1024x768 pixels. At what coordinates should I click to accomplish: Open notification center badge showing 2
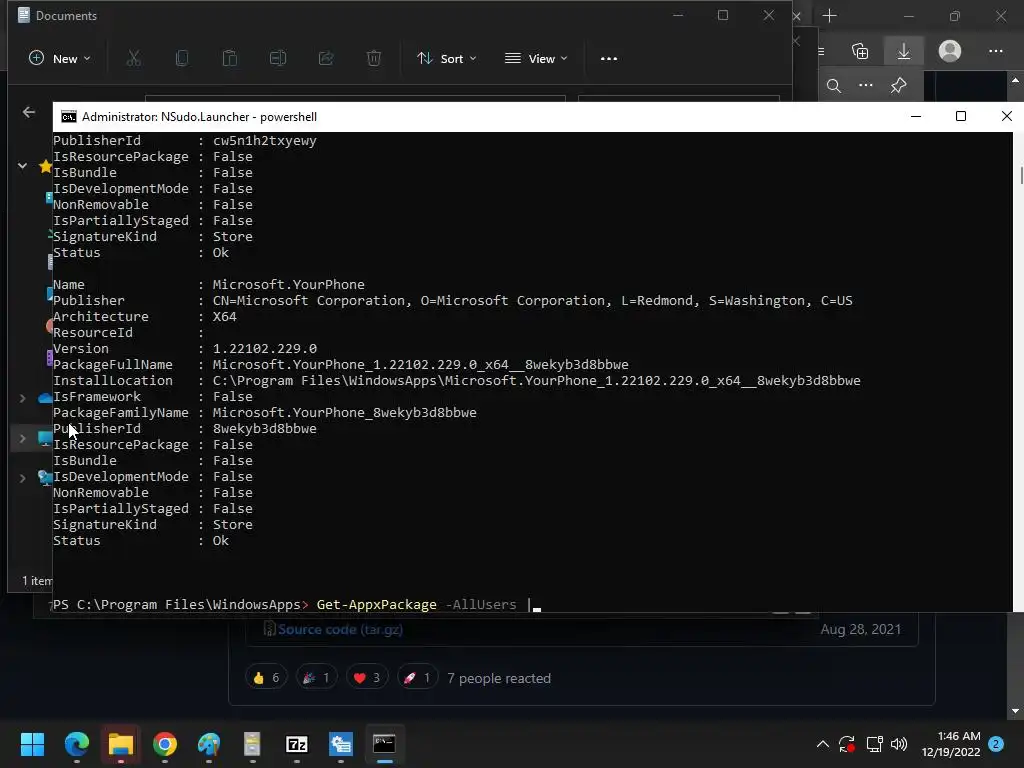pos(996,744)
